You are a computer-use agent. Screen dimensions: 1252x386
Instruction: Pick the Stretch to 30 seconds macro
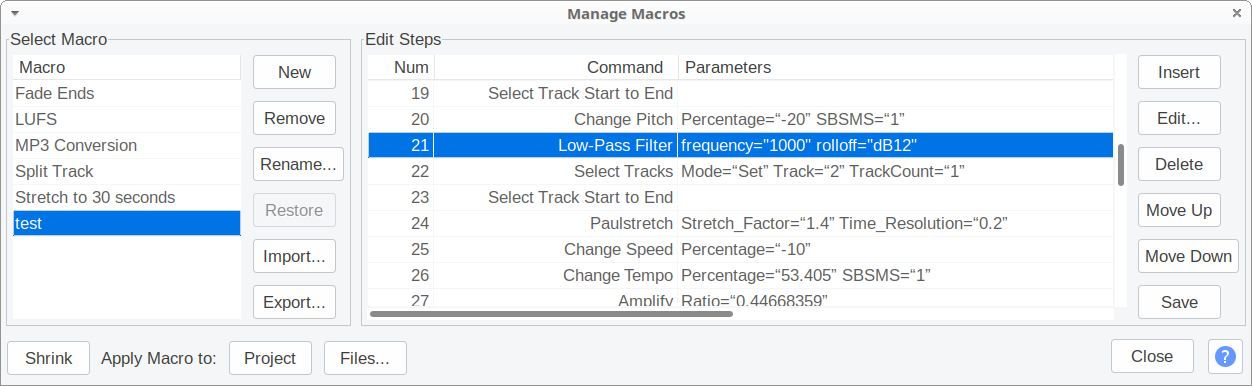click(127, 197)
